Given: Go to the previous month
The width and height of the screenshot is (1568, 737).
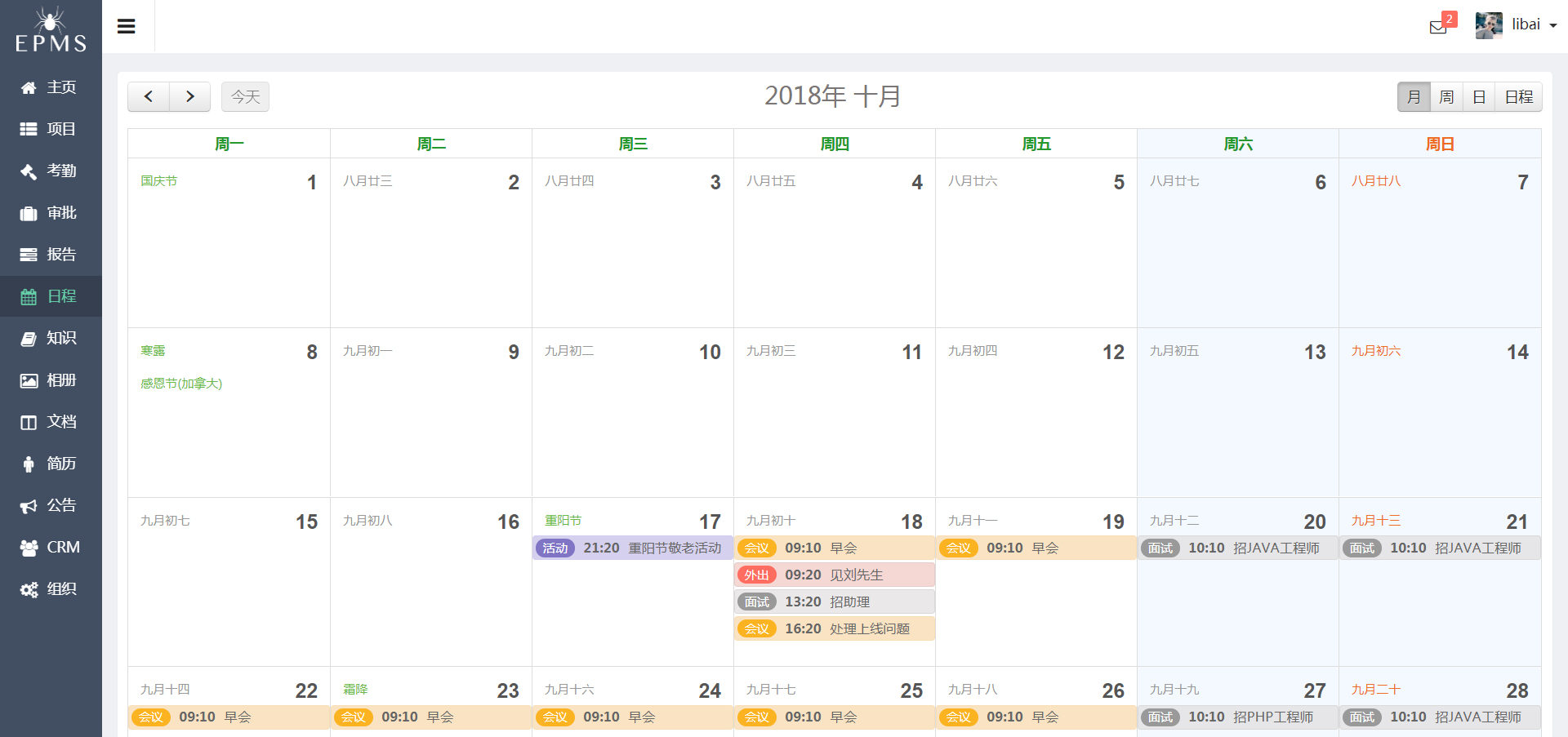Looking at the screenshot, I should tap(149, 96).
